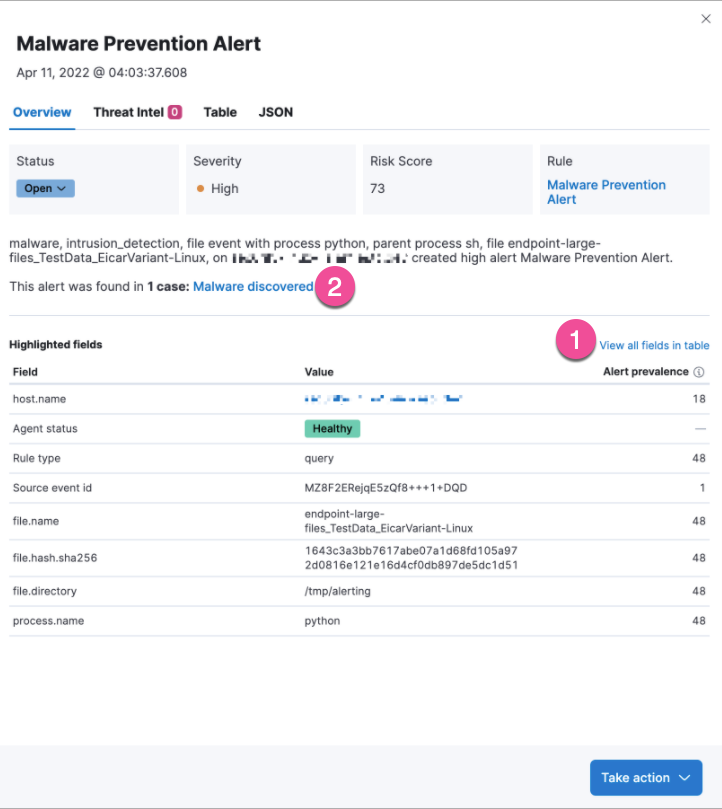Open the Malware discovered case link
The image size is (722, 809).
(253, 287)
